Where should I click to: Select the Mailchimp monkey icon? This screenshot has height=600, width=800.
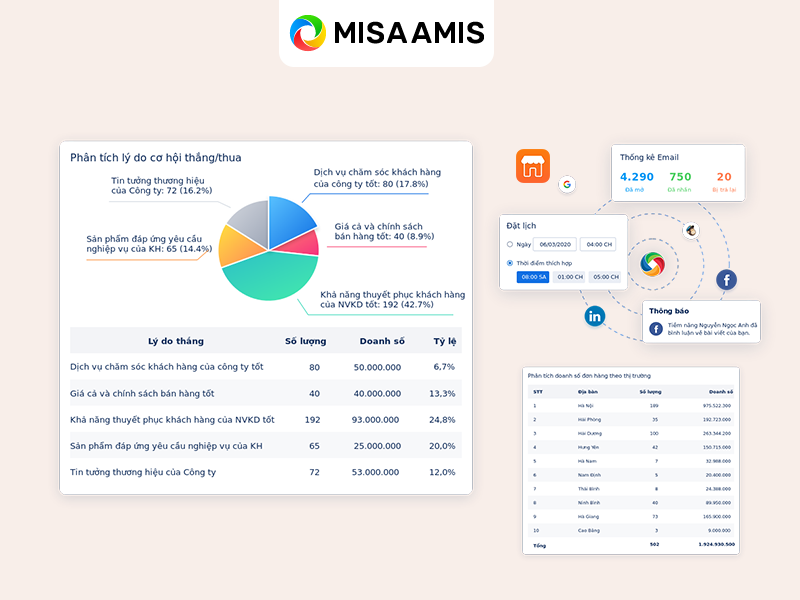point(692,231)
